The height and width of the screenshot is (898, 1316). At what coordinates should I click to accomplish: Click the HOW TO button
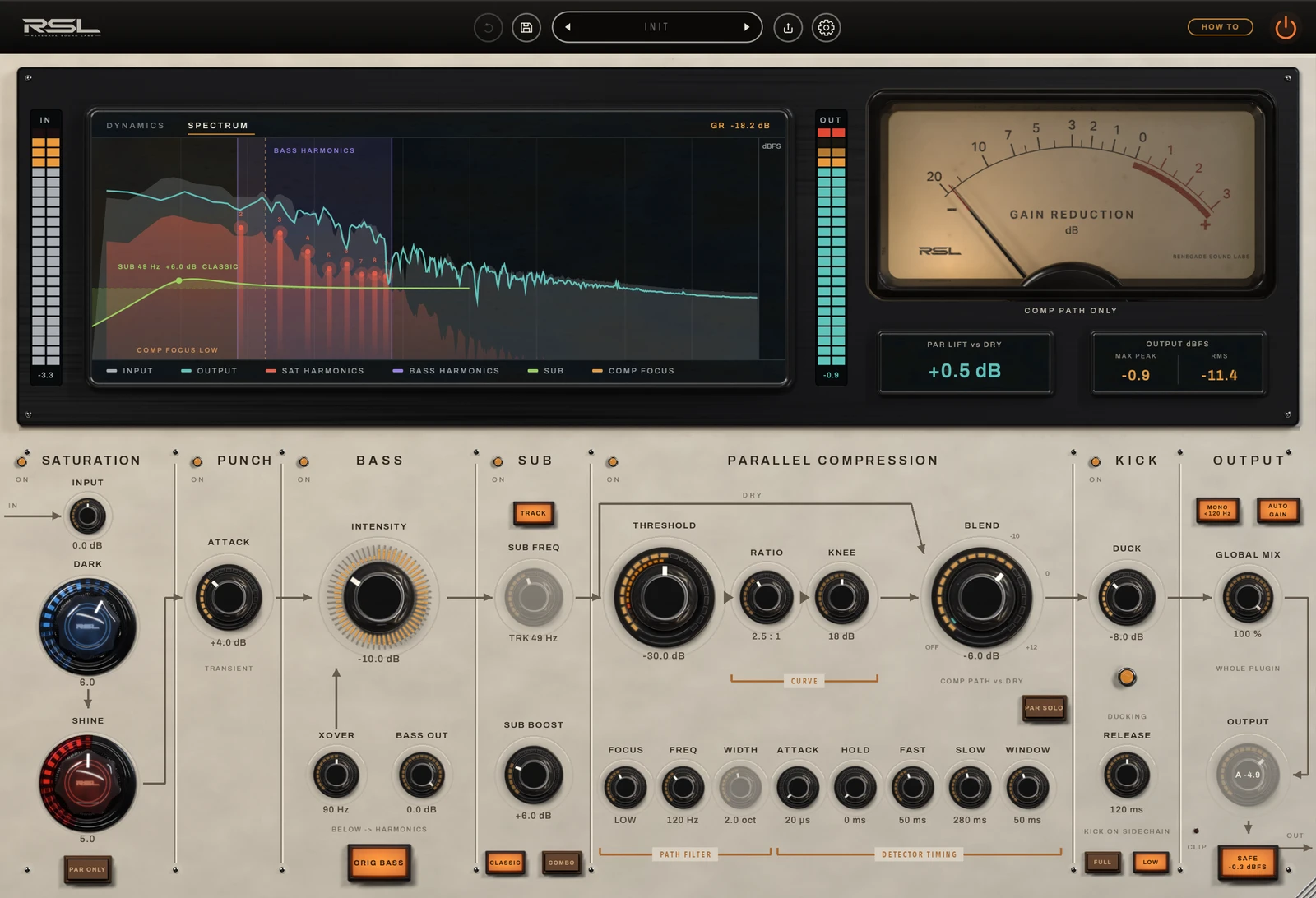pyautogui.click(x=1220, y=27)
